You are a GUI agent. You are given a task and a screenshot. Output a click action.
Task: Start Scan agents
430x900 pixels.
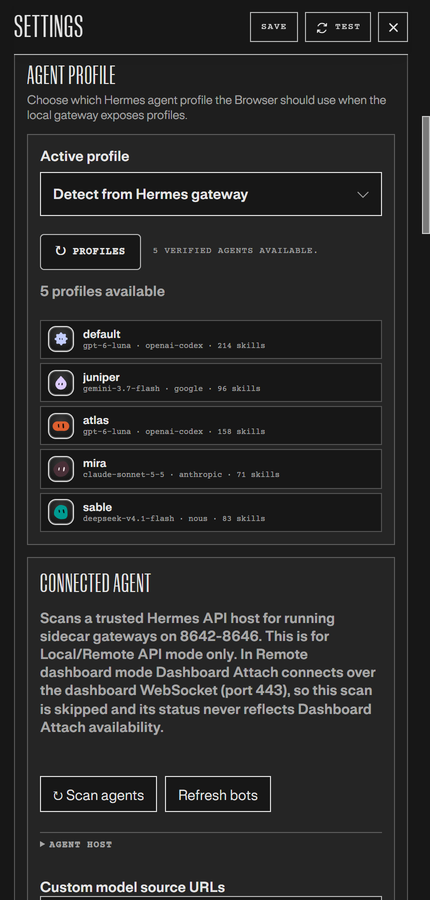pyautogui.click(x=98, y=794)
